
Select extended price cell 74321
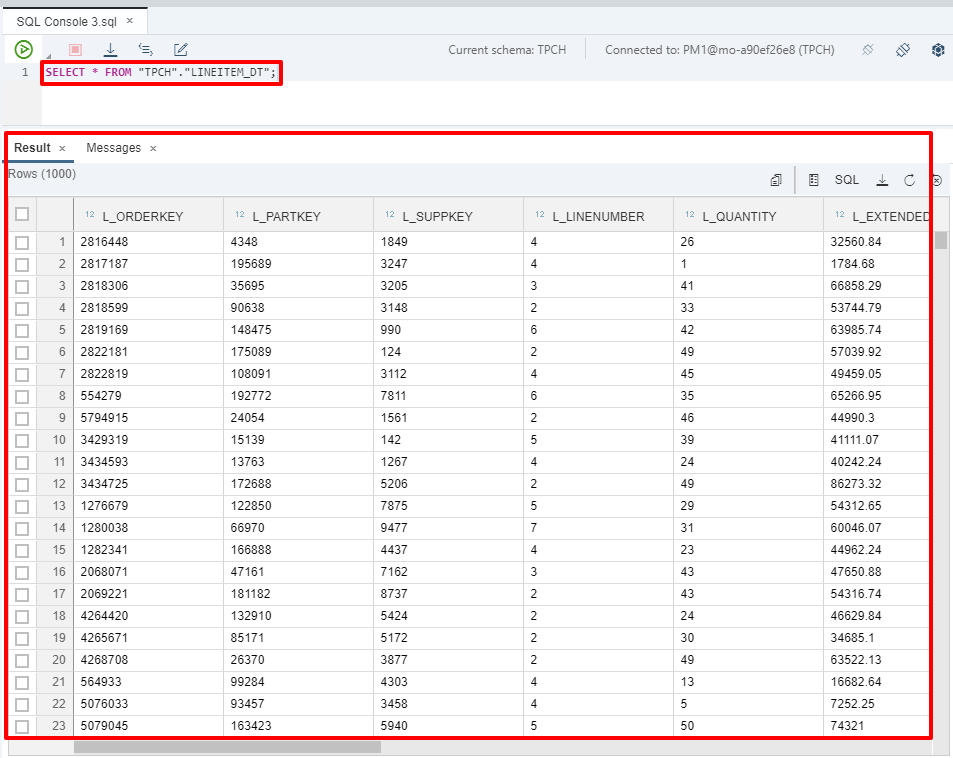coord(876,726)
